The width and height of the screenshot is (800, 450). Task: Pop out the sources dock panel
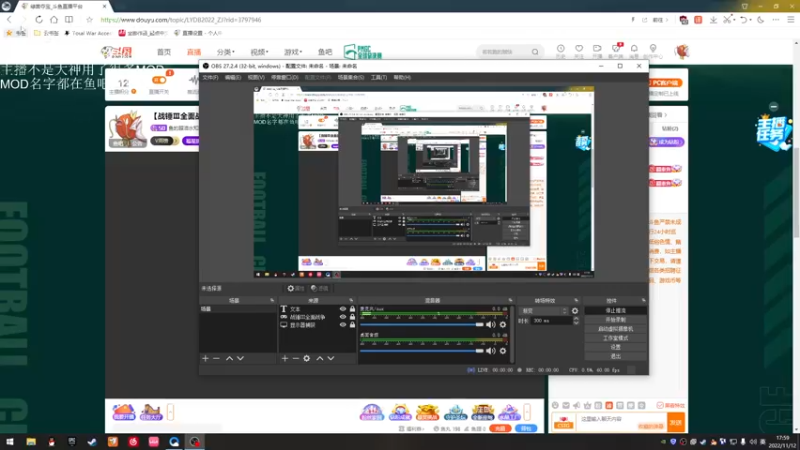(x=351, y=301)
